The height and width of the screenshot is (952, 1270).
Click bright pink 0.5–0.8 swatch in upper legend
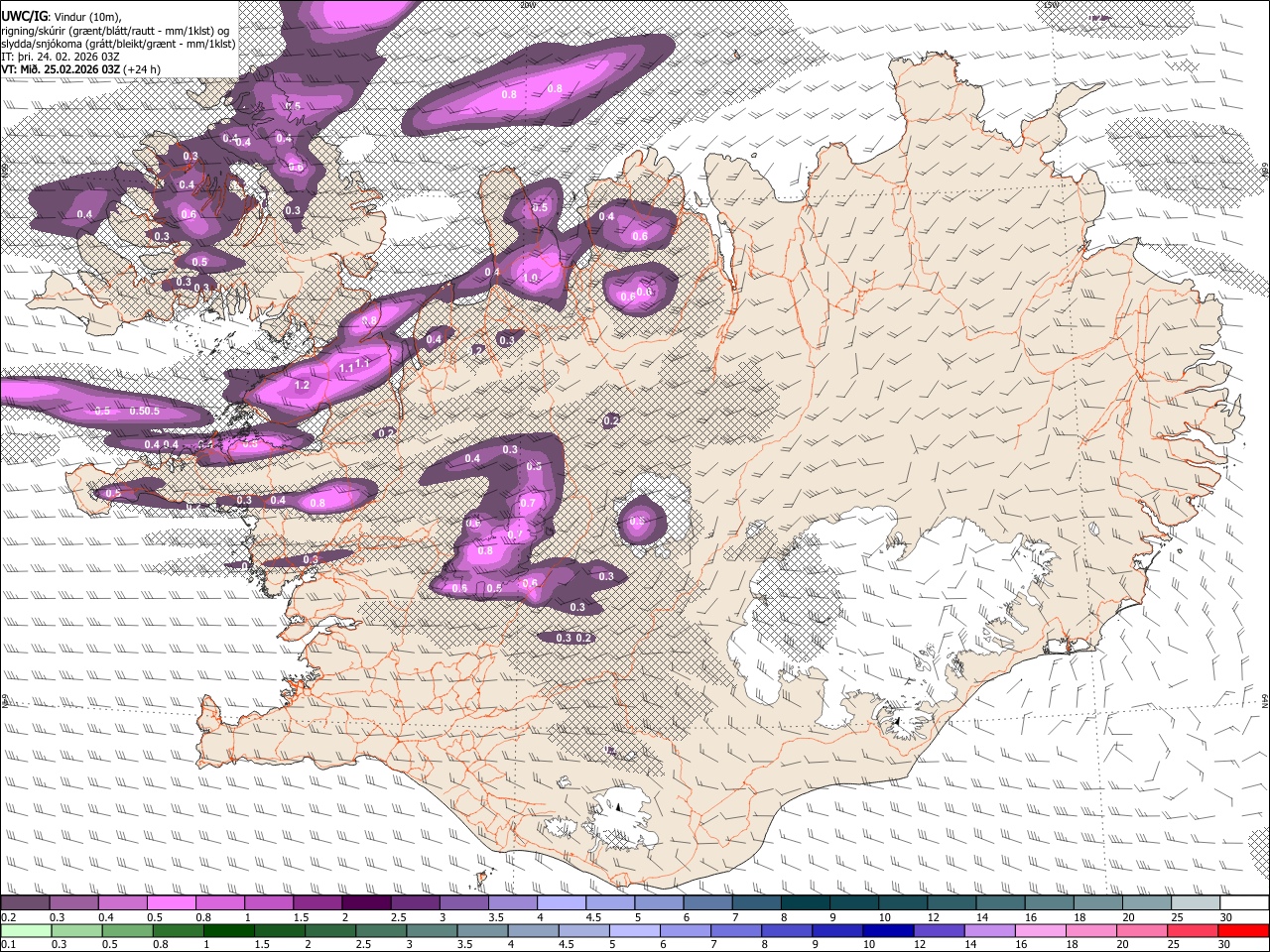point(171,902)
